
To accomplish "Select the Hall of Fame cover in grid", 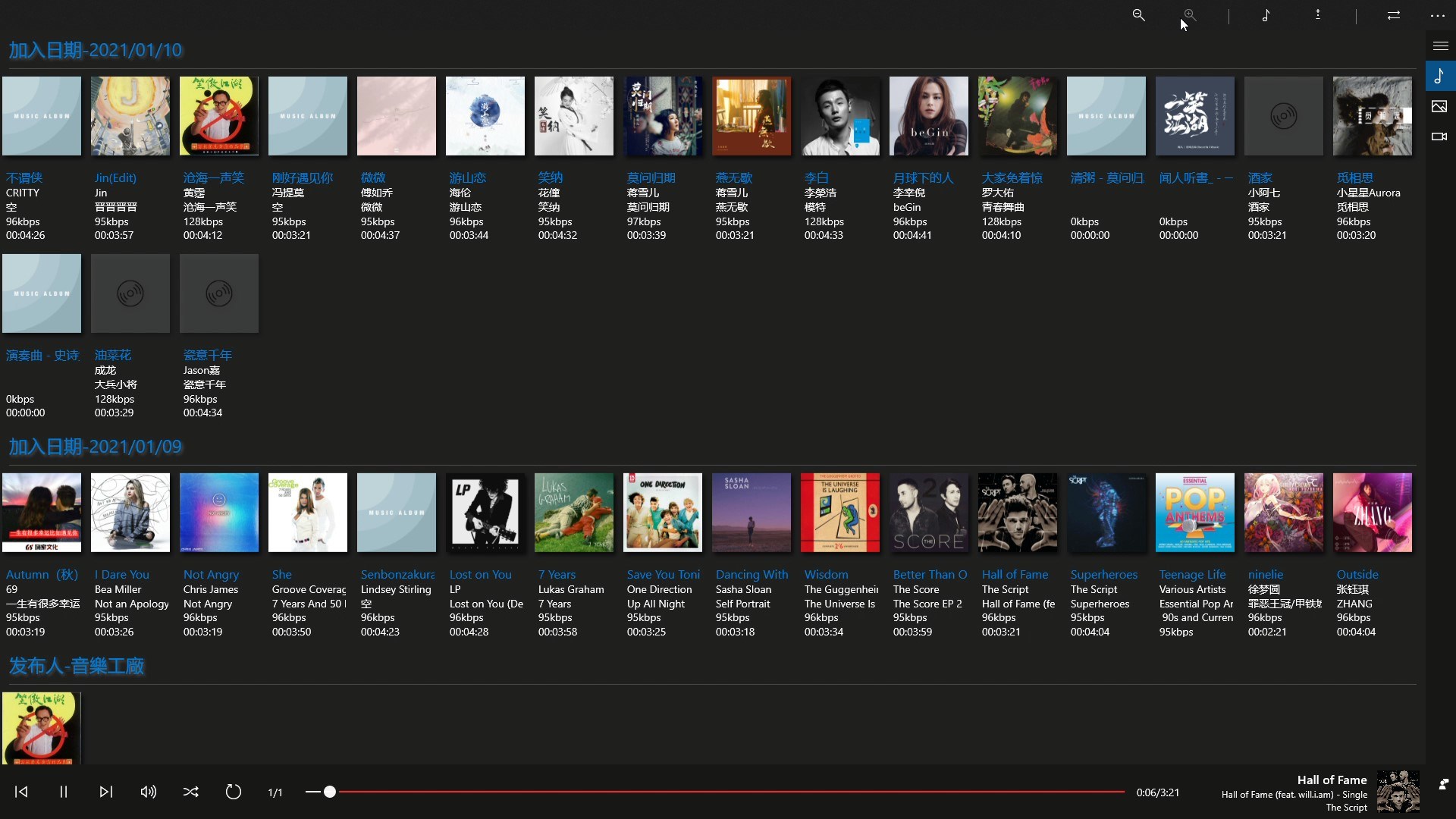I will [x=1018, y=513].
